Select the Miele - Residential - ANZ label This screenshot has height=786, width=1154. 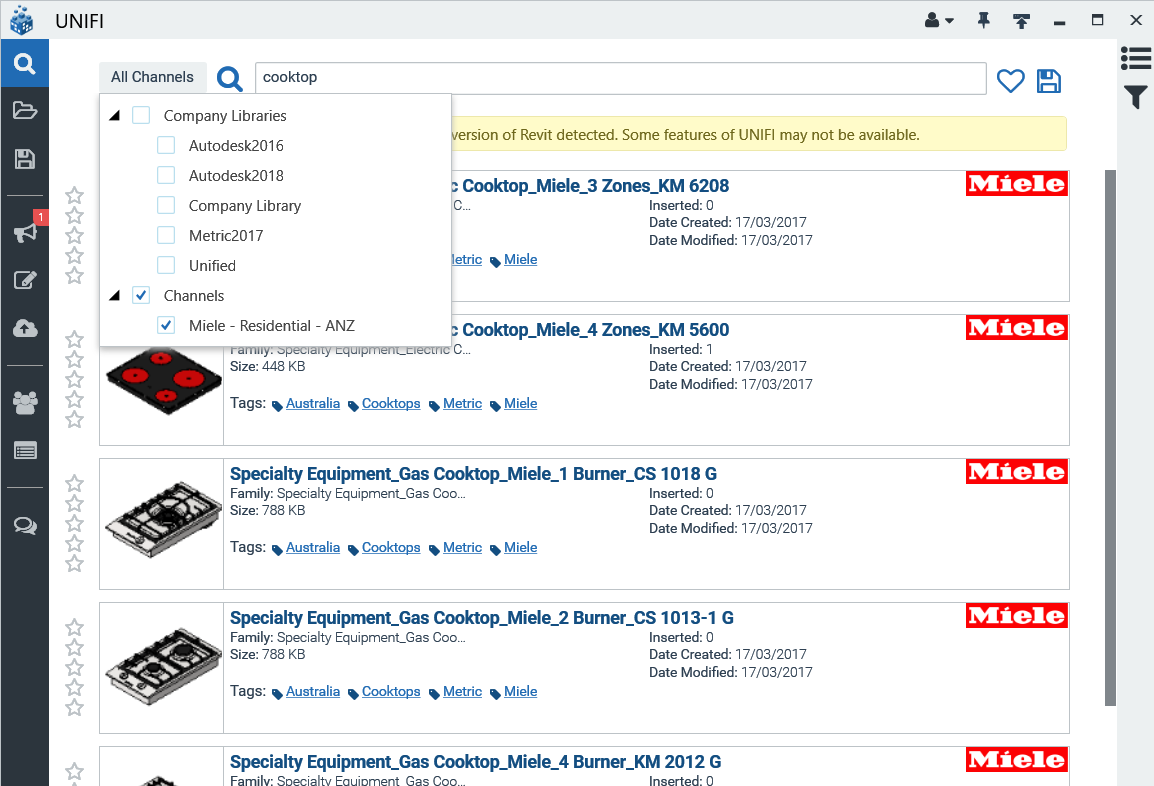click(x=272, y=325)
